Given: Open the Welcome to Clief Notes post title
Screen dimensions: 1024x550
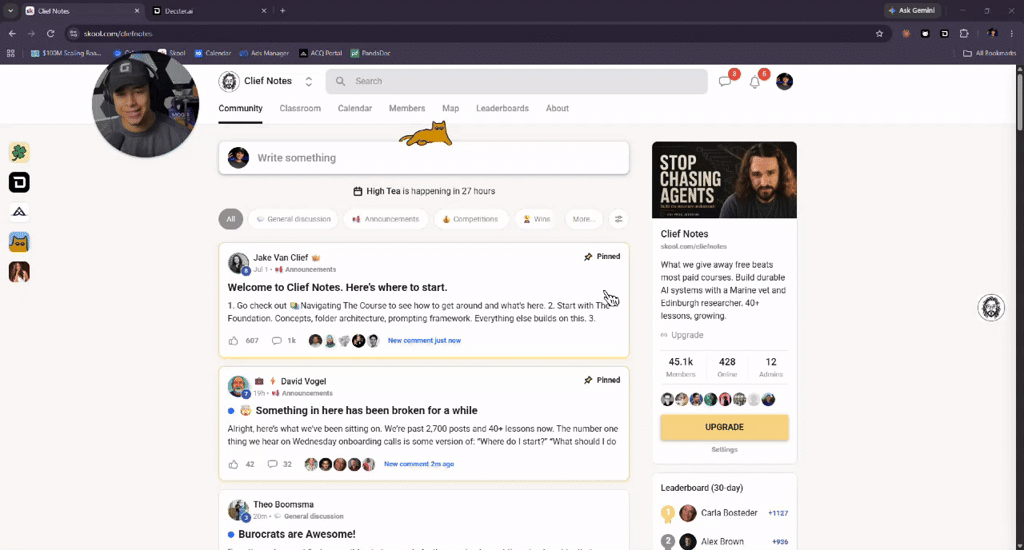Looking at the screenshot, I should click(x=338, y=287).
